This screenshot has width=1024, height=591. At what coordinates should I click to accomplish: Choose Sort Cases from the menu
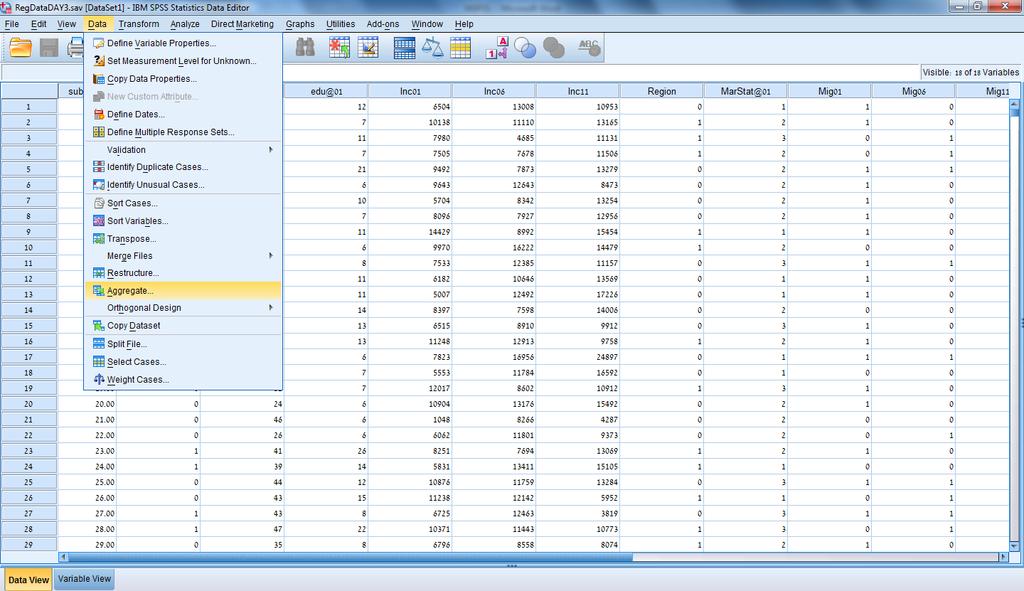point(183,203)
